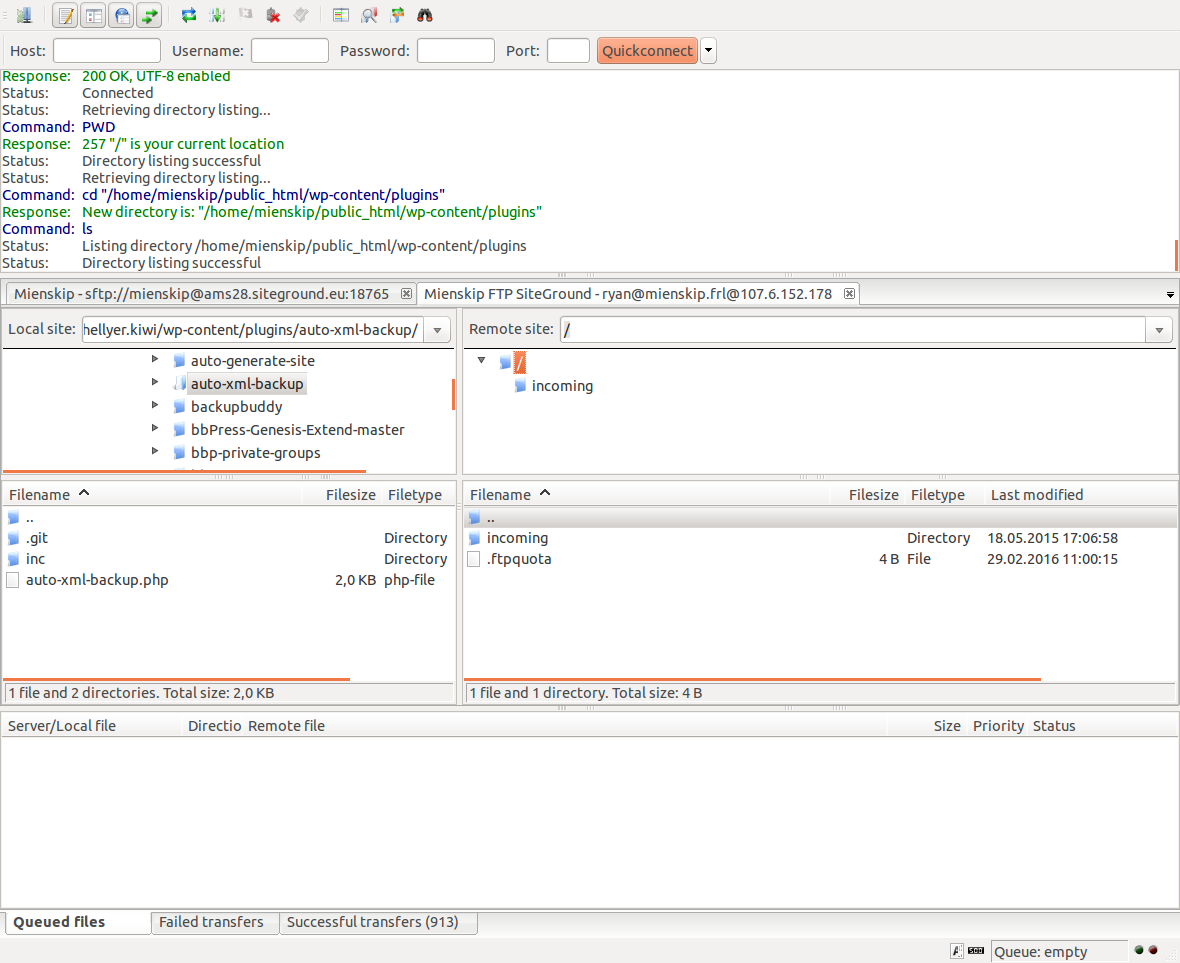This screenshot has width=1180, height=963.
Task: Expand the auto-generate-site folder
Action: 155,359
